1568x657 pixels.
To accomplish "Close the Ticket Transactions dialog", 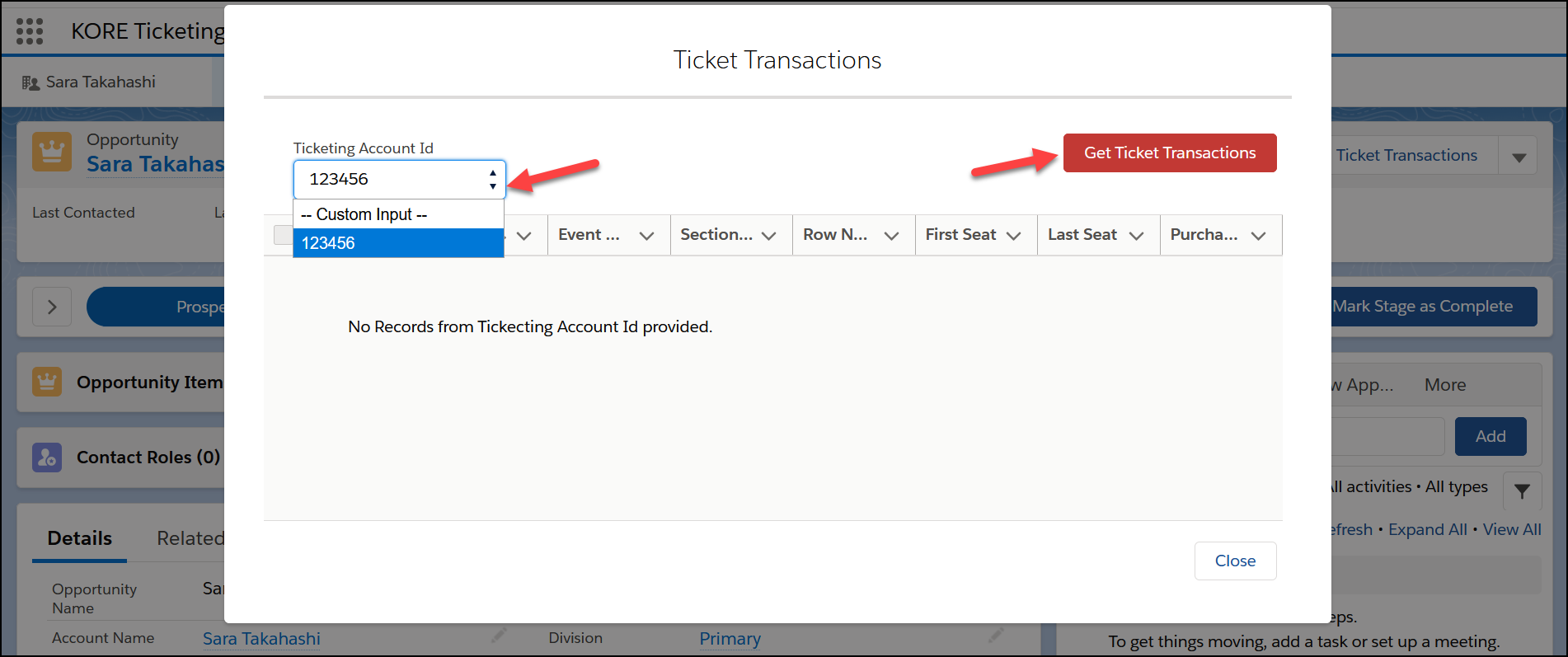I will pyautogui.click(x=1235, y=561).
